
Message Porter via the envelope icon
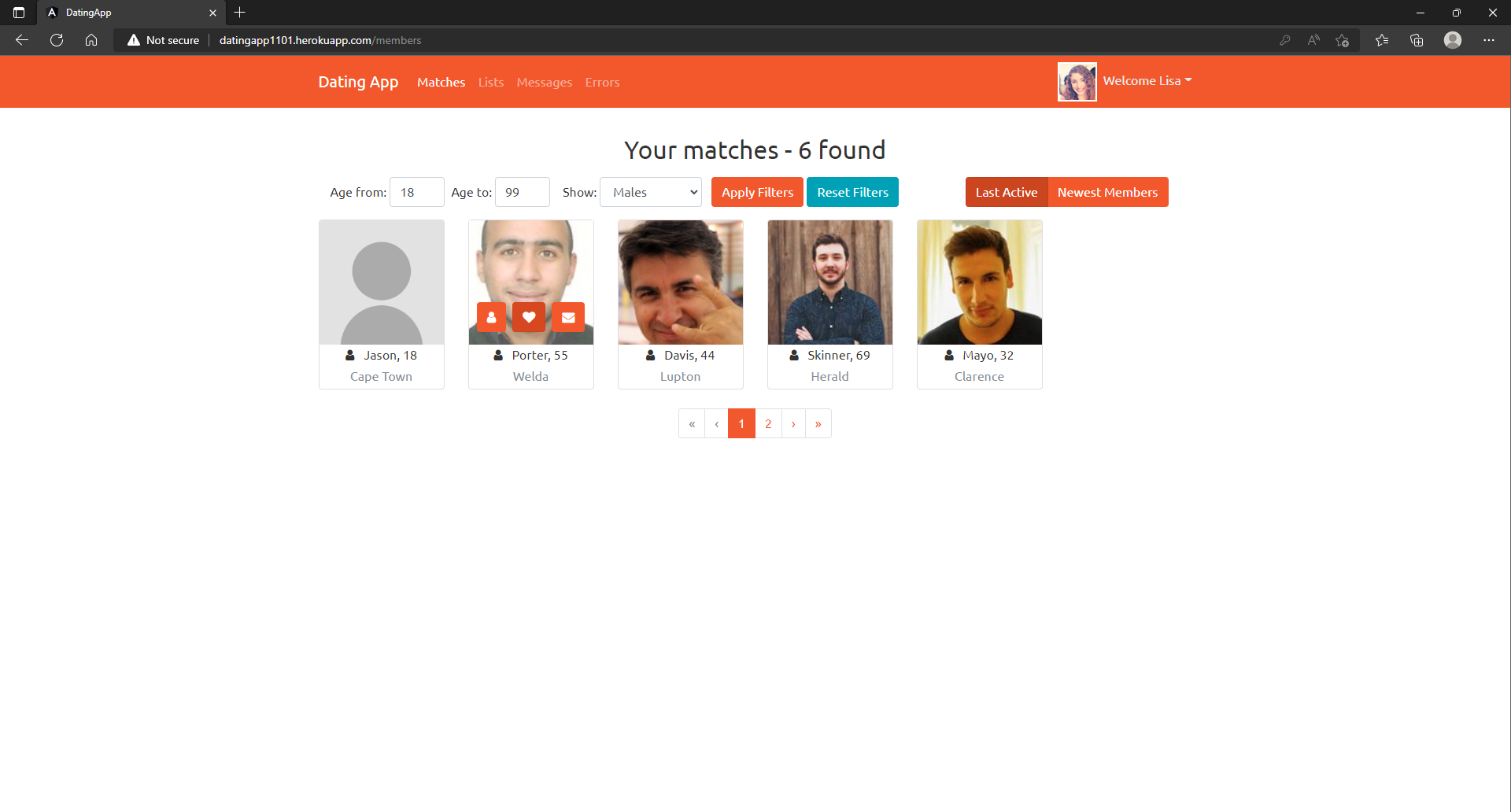[567, 317]
